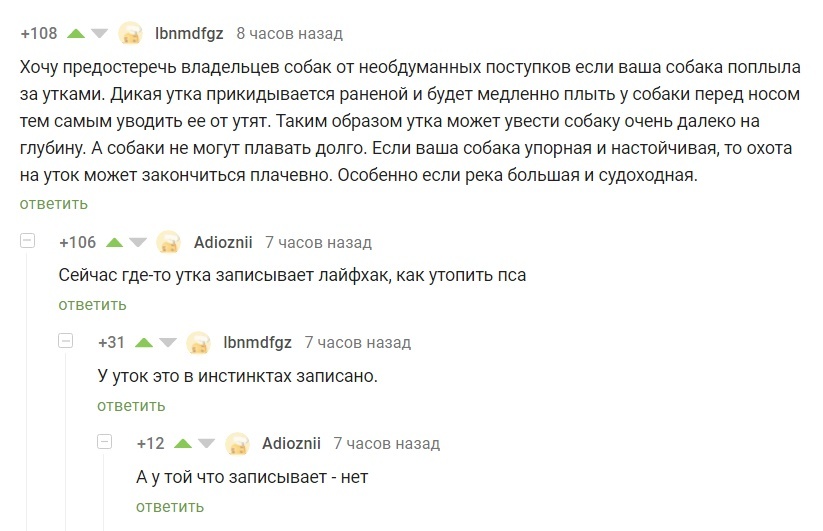The height and width of the screenshot is (531, 823).
Task: Collapse the +12 reply thread
Action: (x=105, y=442)
